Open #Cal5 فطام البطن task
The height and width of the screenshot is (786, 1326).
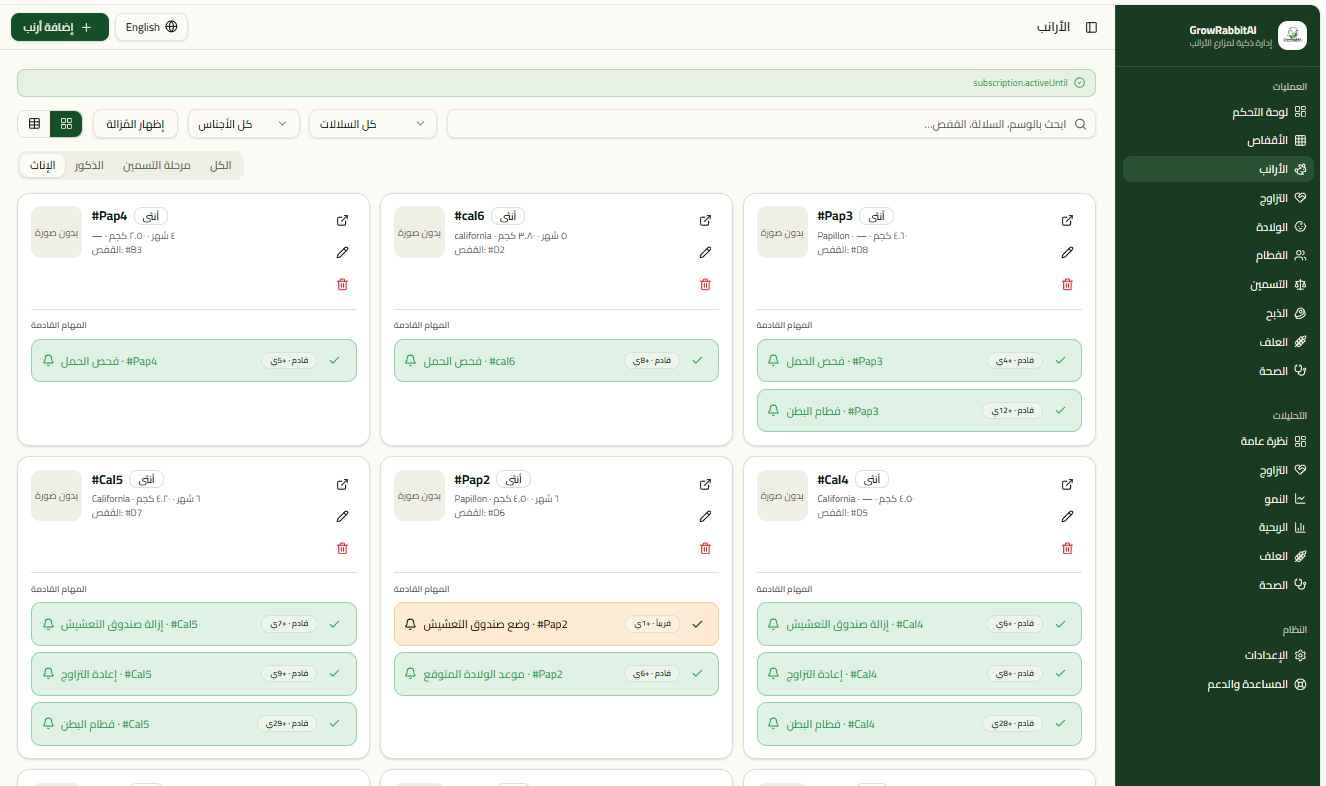(x=194, y=724)
